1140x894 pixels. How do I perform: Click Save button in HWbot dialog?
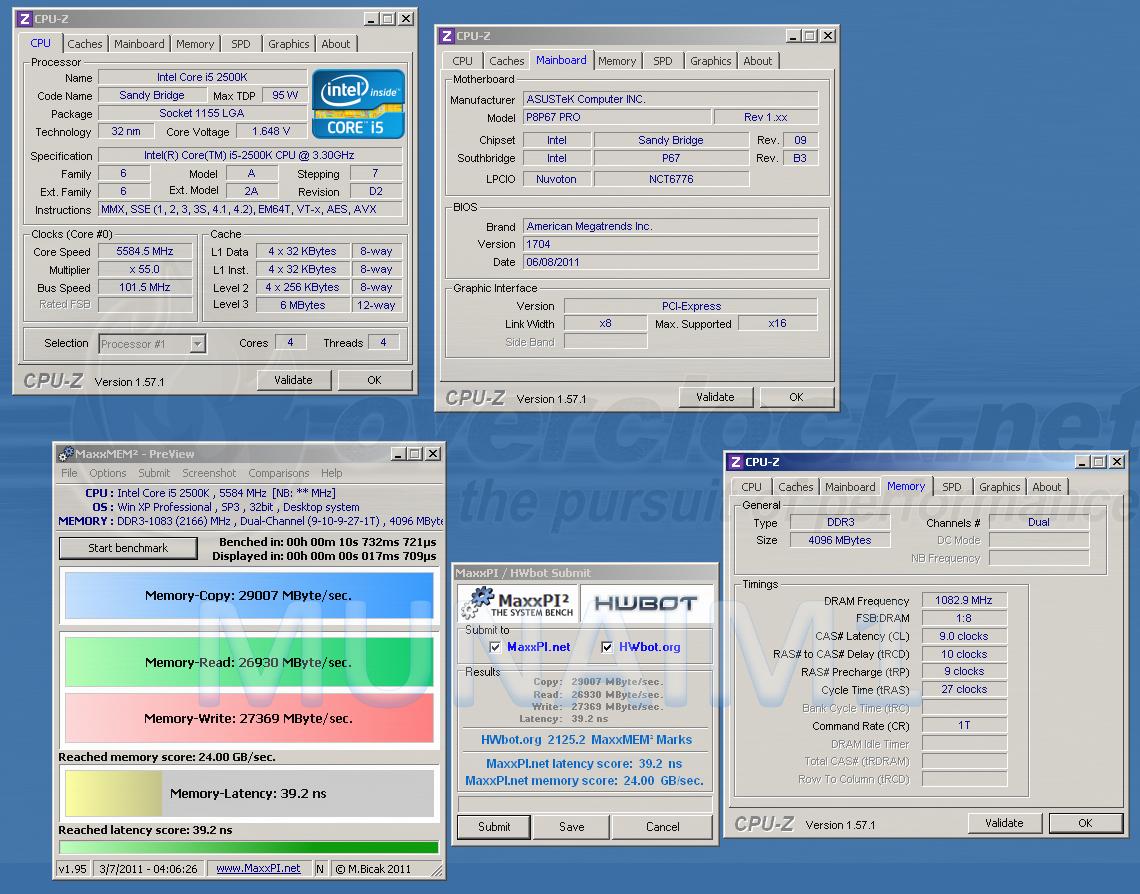coord(571,827)
